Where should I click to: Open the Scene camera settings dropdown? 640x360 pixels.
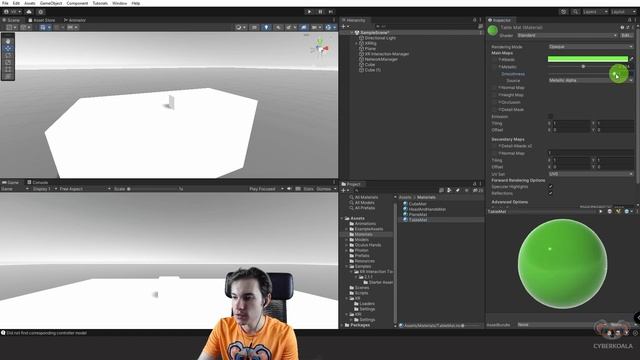[316, 27]
